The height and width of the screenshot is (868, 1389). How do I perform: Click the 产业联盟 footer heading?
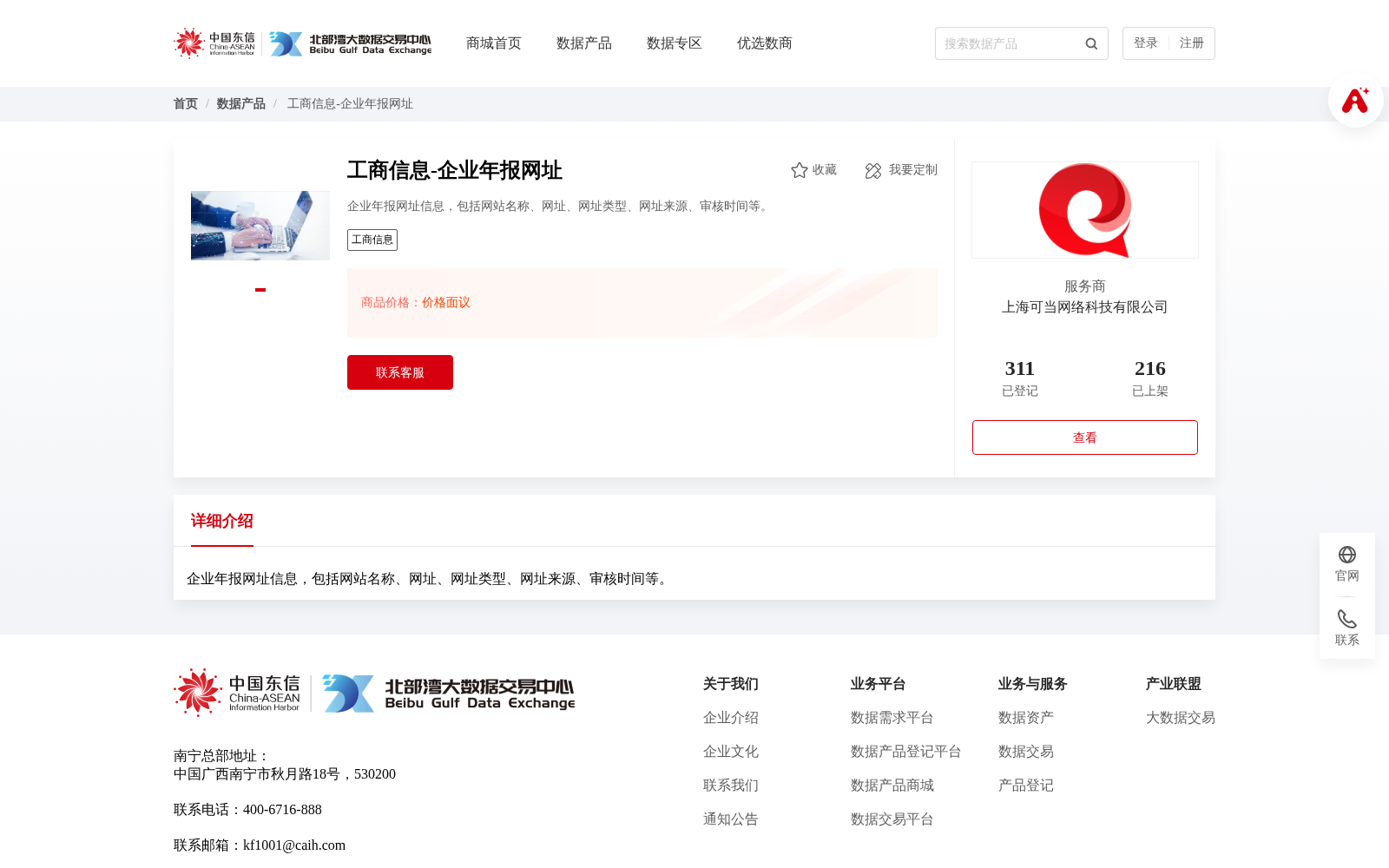(x=1174, y=684)
